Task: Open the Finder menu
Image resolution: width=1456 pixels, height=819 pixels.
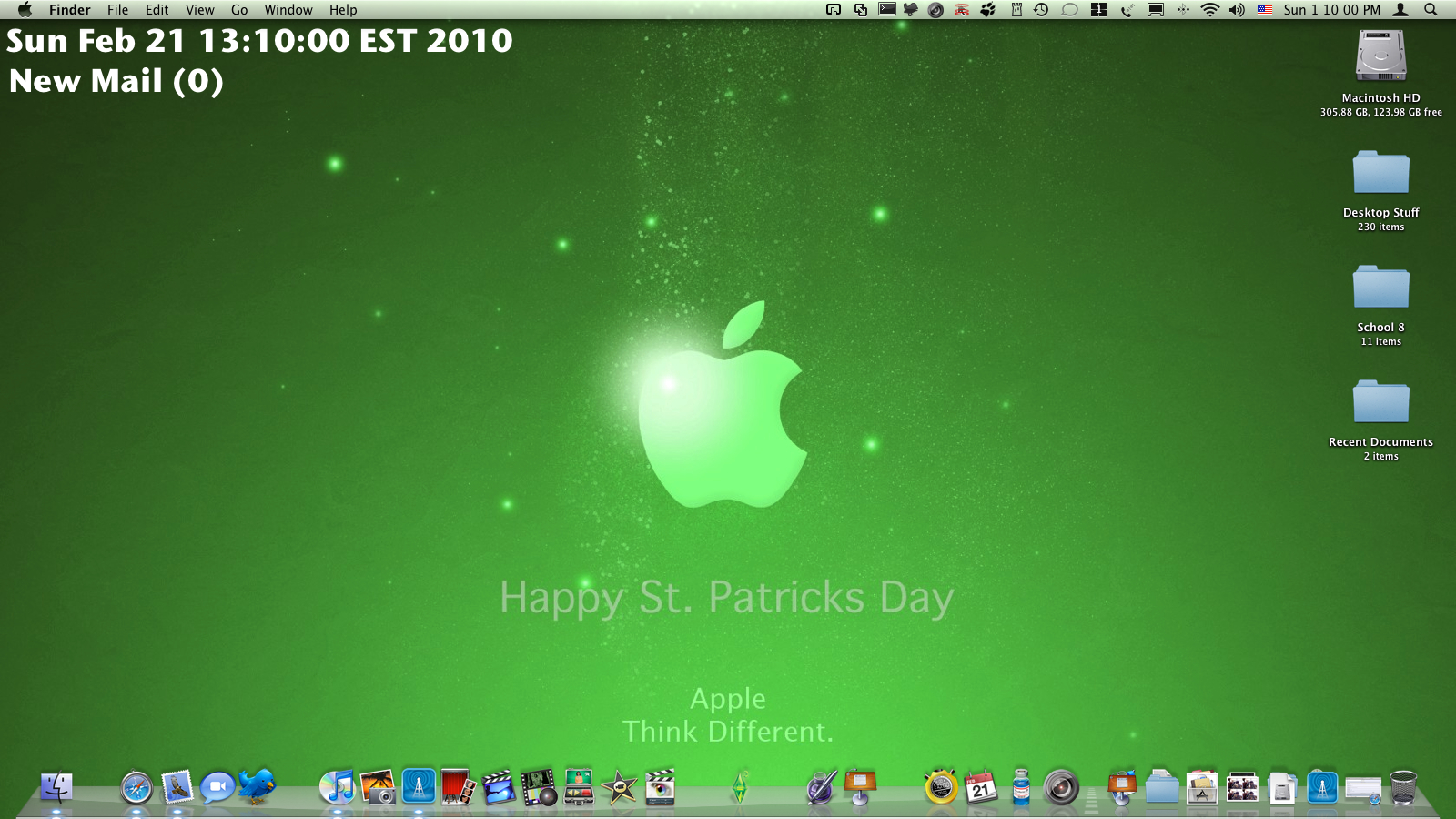Action: [70, 9]
